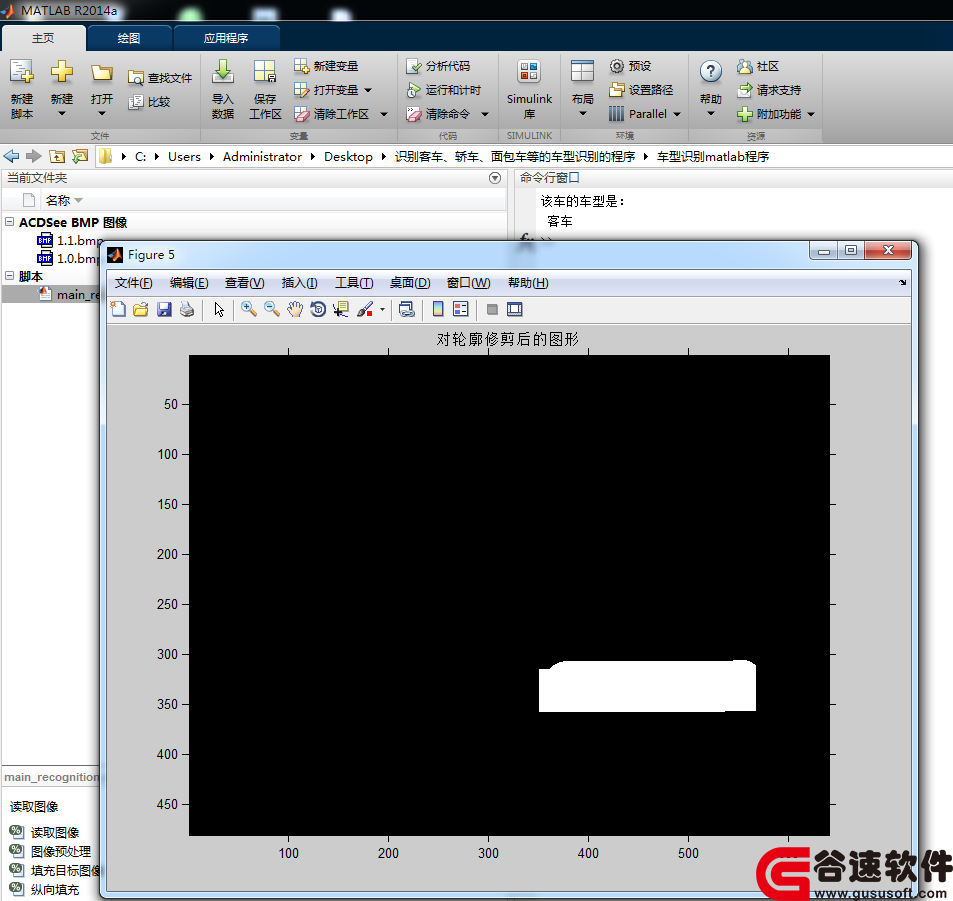Collapse the 脚本 scripts group
The height and width of the screenshot is (901, 953).
(x=10, y=275)
